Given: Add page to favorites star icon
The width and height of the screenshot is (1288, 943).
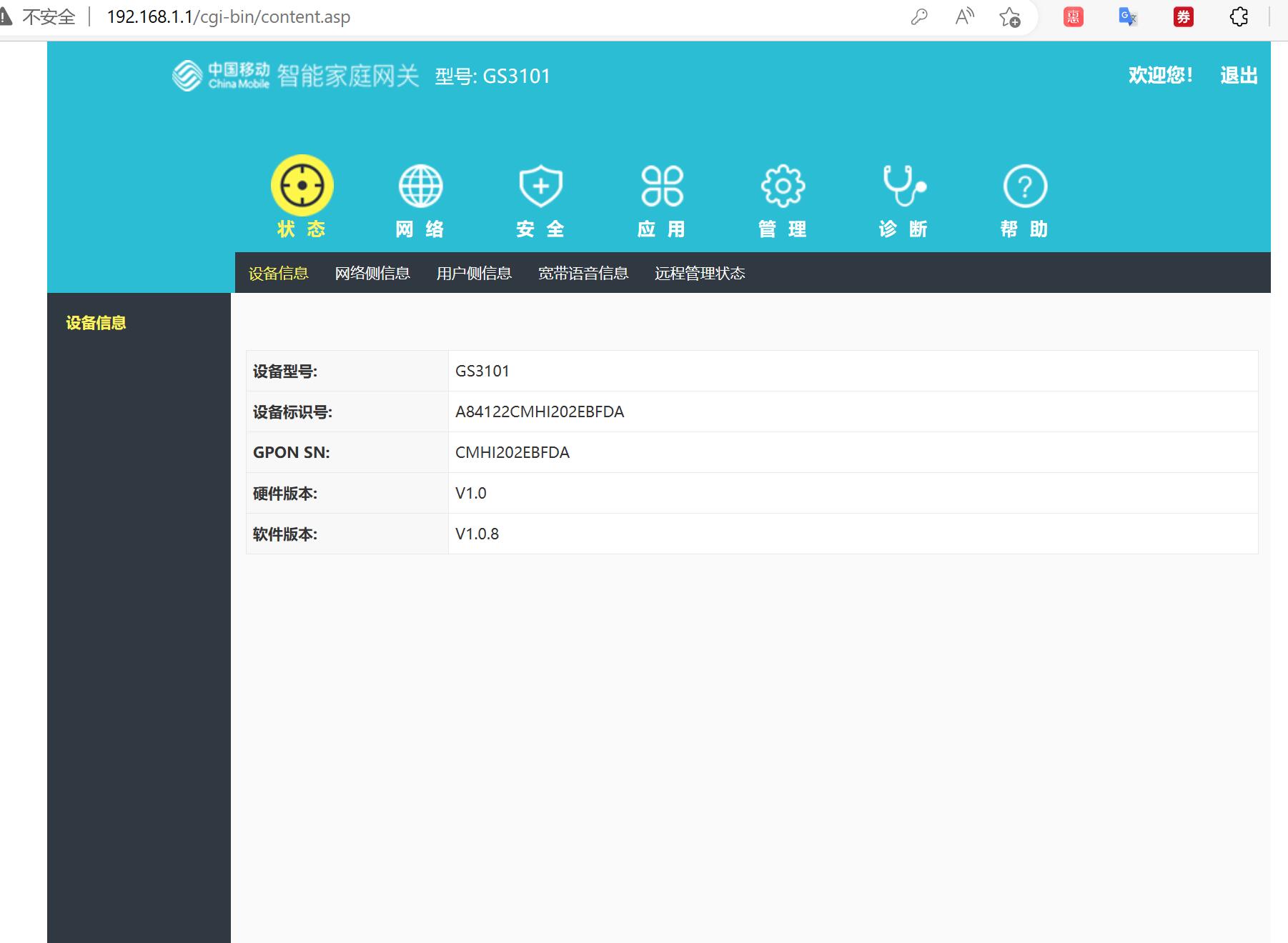Looking at the screenshot, I should (x=1009, y=16).
